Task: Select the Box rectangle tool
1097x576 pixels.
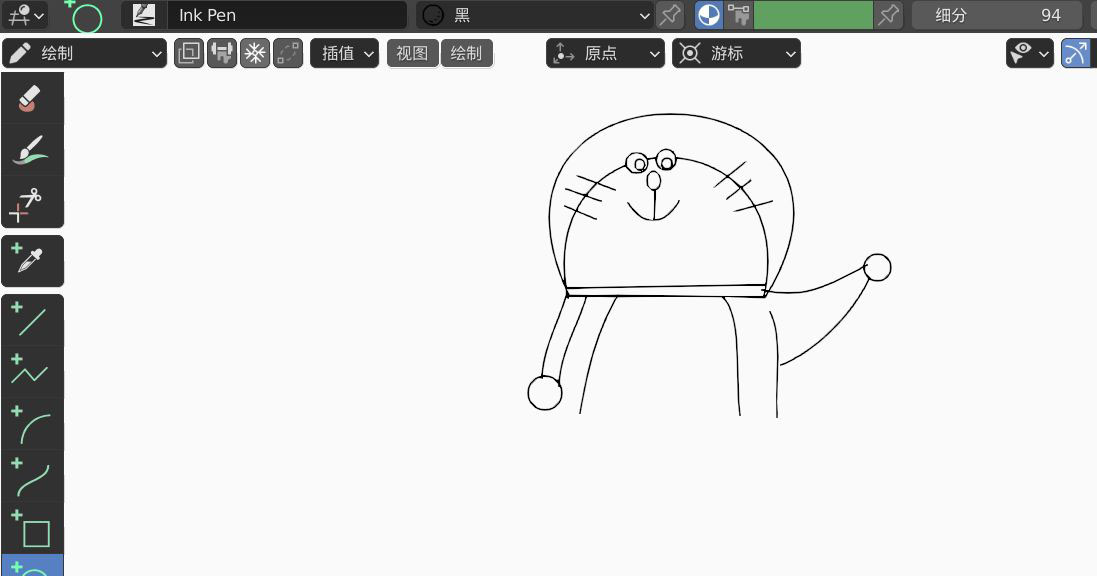Action: 32,528
